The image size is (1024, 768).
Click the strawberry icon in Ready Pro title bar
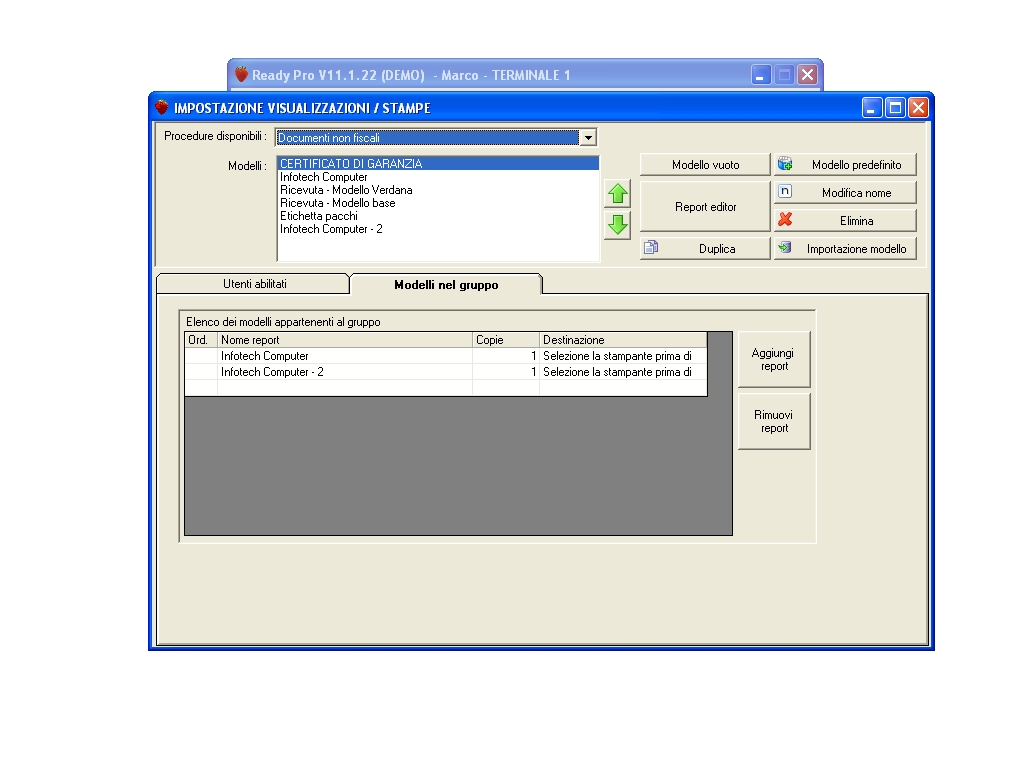(x=241, y=74)
